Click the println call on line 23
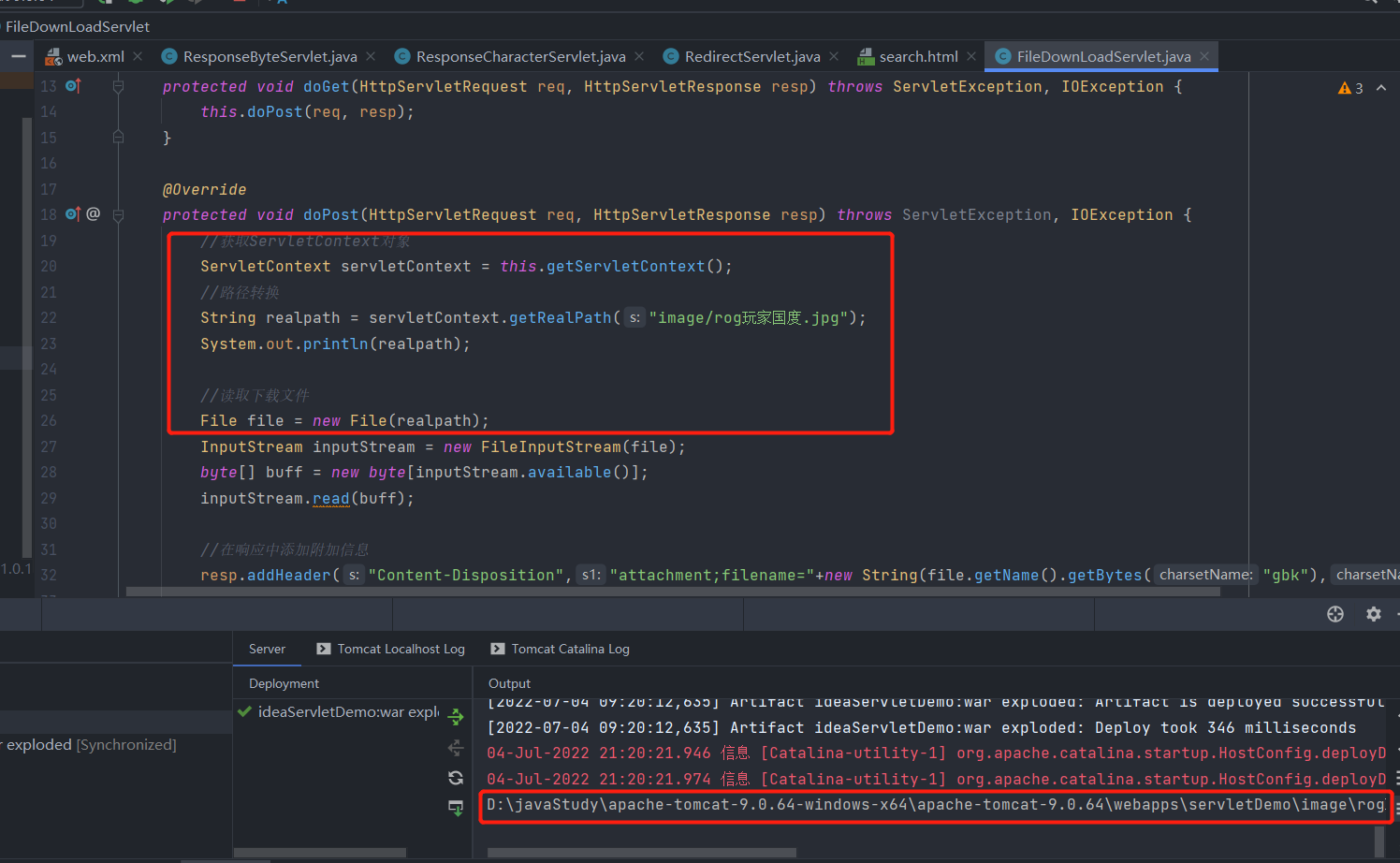 pyautogui.click(x=335, y=344)
